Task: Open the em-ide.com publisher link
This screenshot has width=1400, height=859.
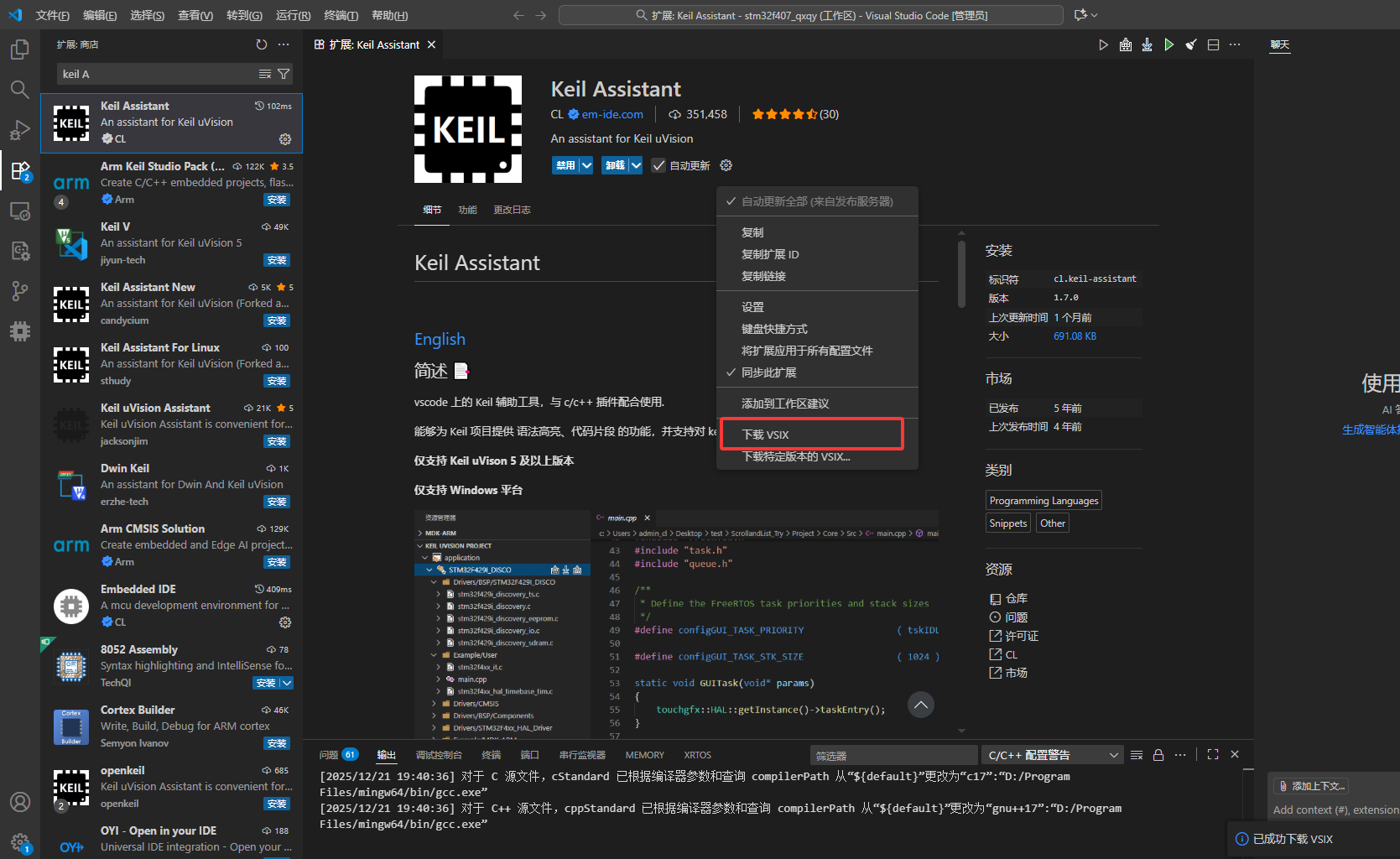Action: (x=612, y=114)
